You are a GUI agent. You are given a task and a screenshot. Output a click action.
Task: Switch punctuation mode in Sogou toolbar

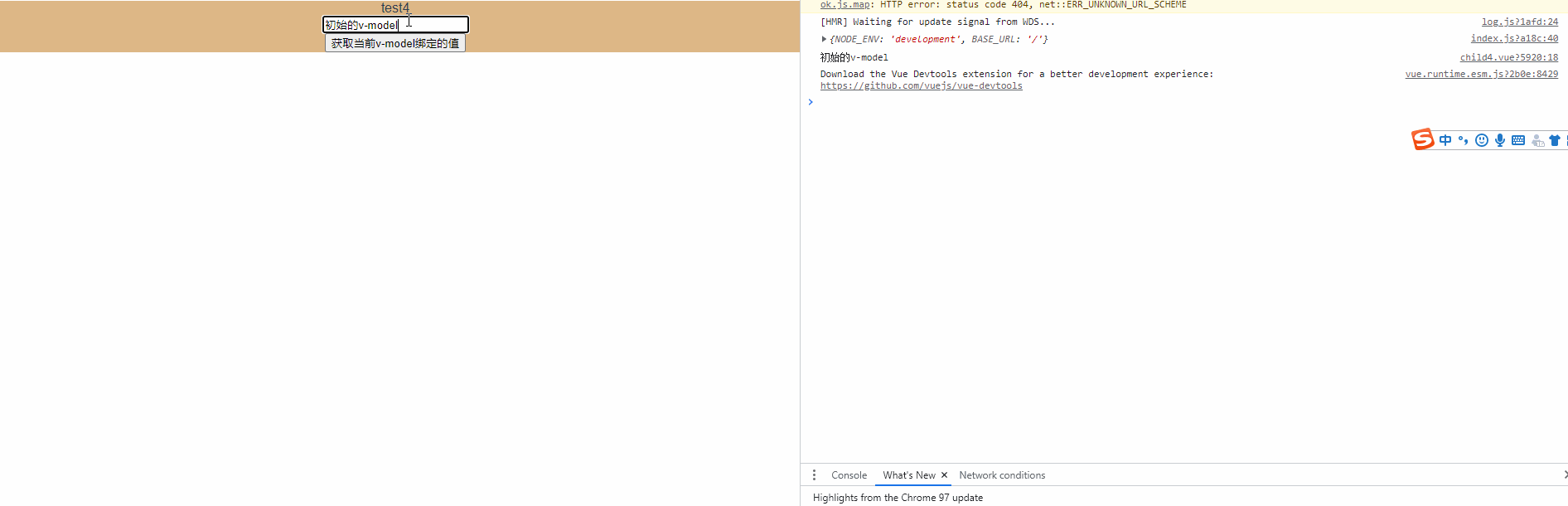[x=1464, y=140]
